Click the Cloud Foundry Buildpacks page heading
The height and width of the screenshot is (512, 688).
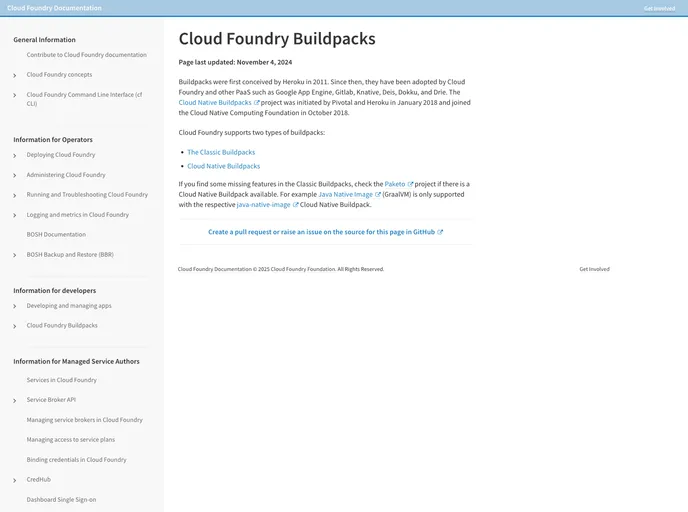(277, 39)
